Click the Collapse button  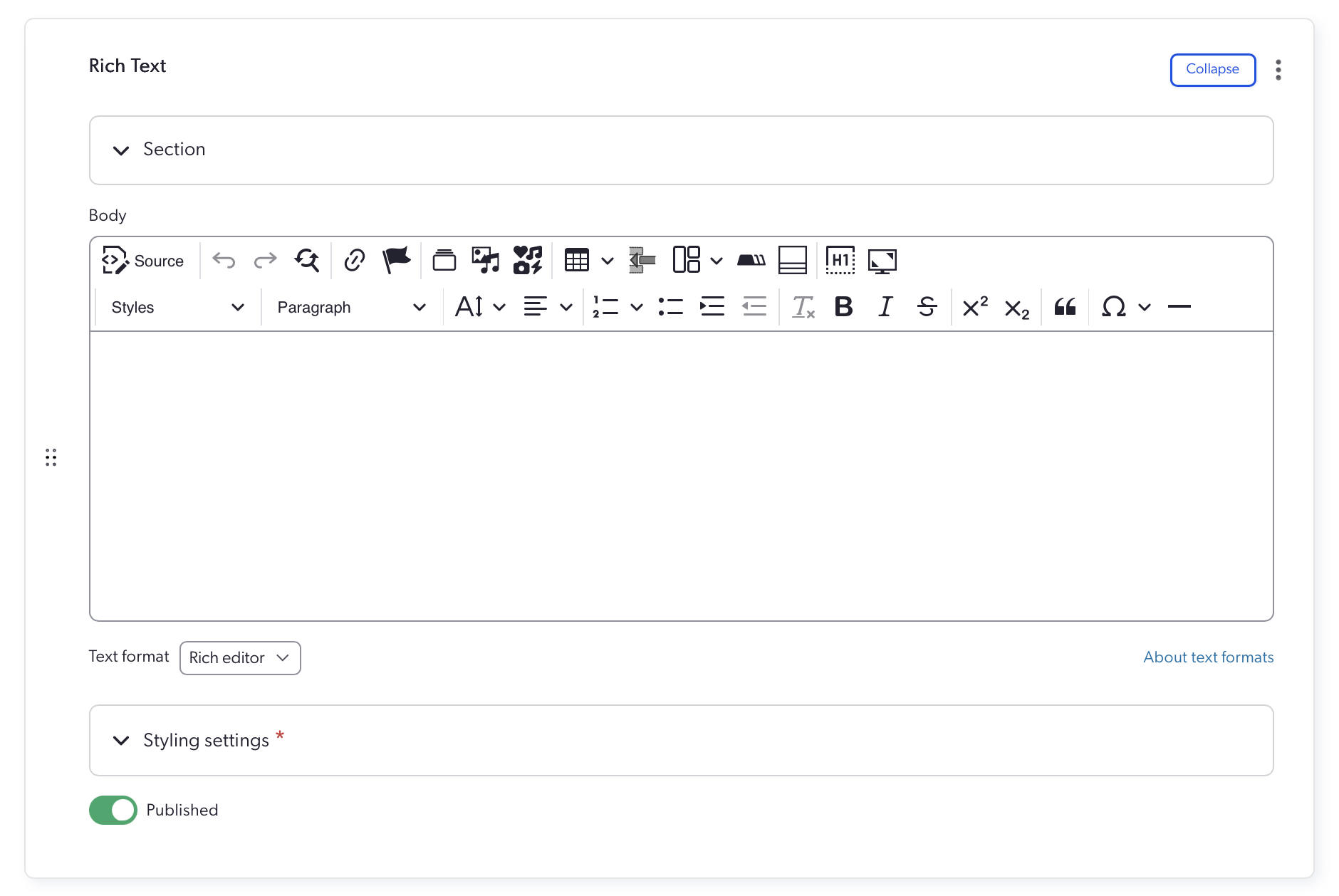click(x=1213, y=70)
